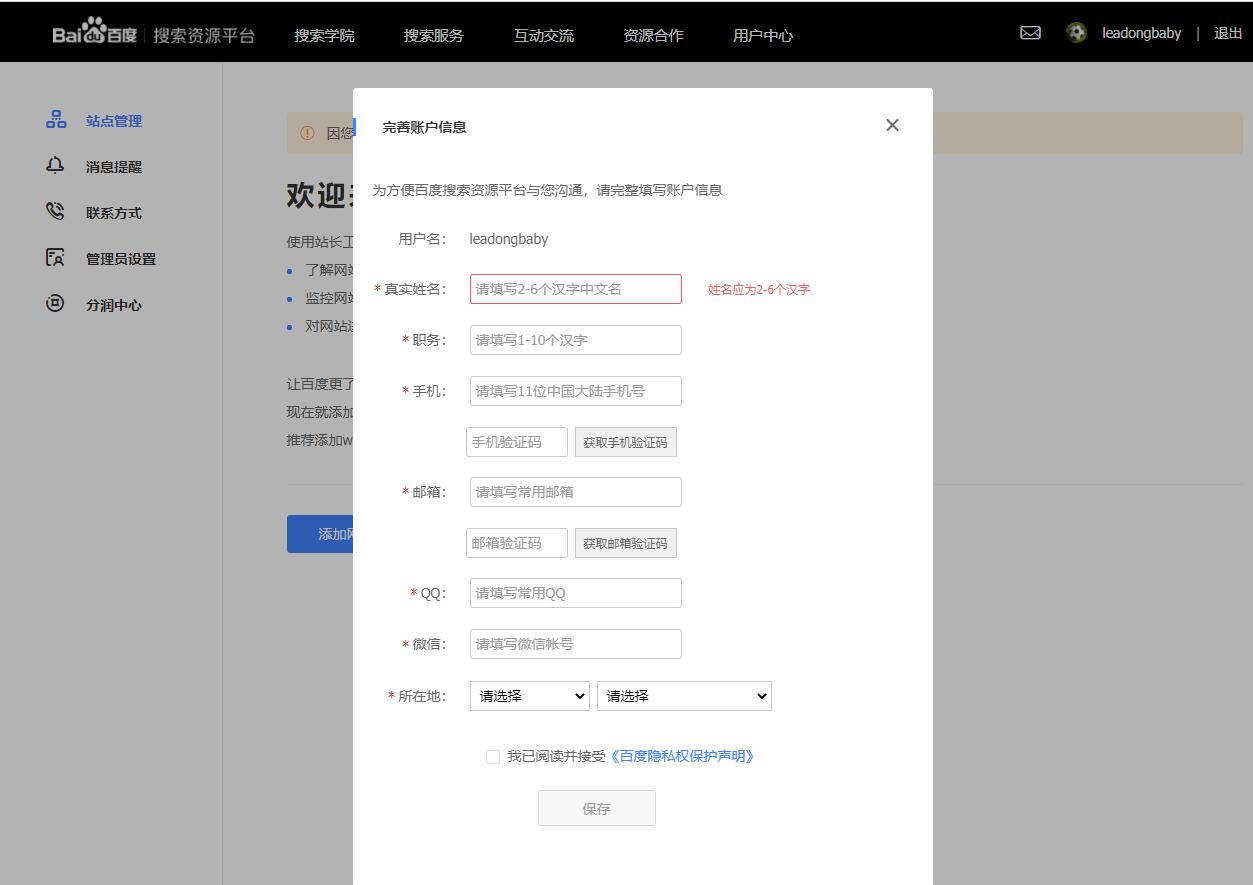
Task: Request code via 获取手机验证码
Action: coord(625,441)
